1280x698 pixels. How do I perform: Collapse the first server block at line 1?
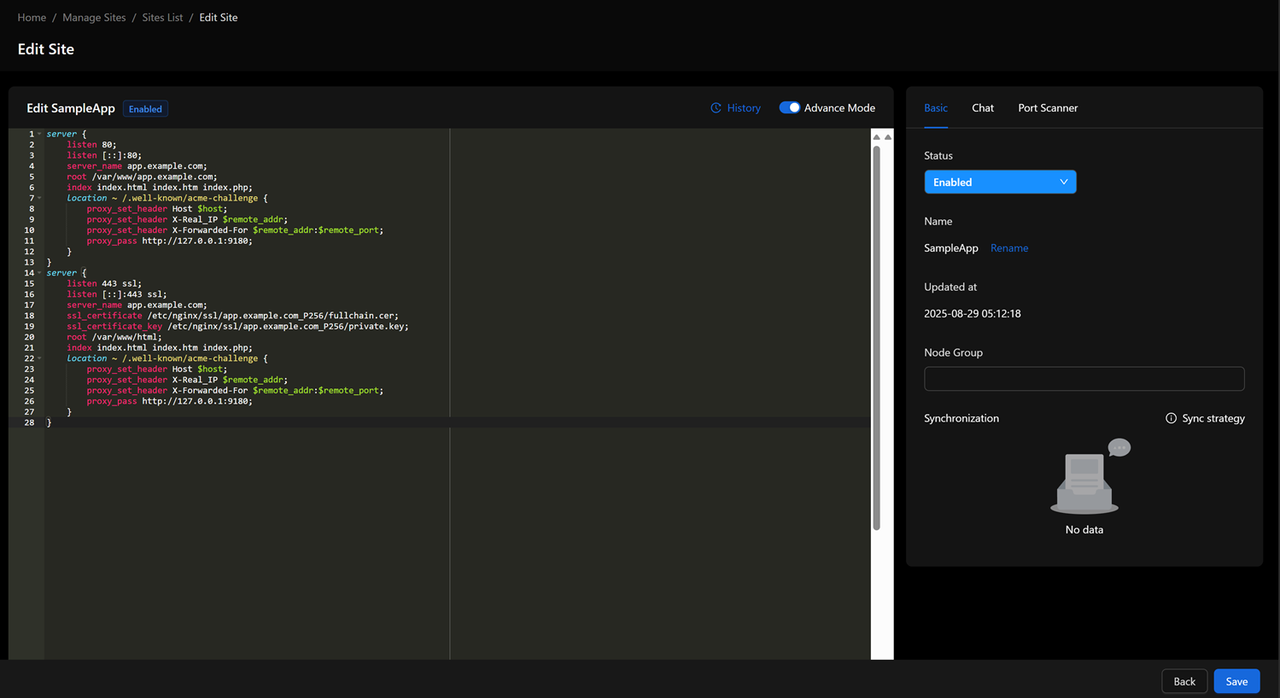(38, 133)
